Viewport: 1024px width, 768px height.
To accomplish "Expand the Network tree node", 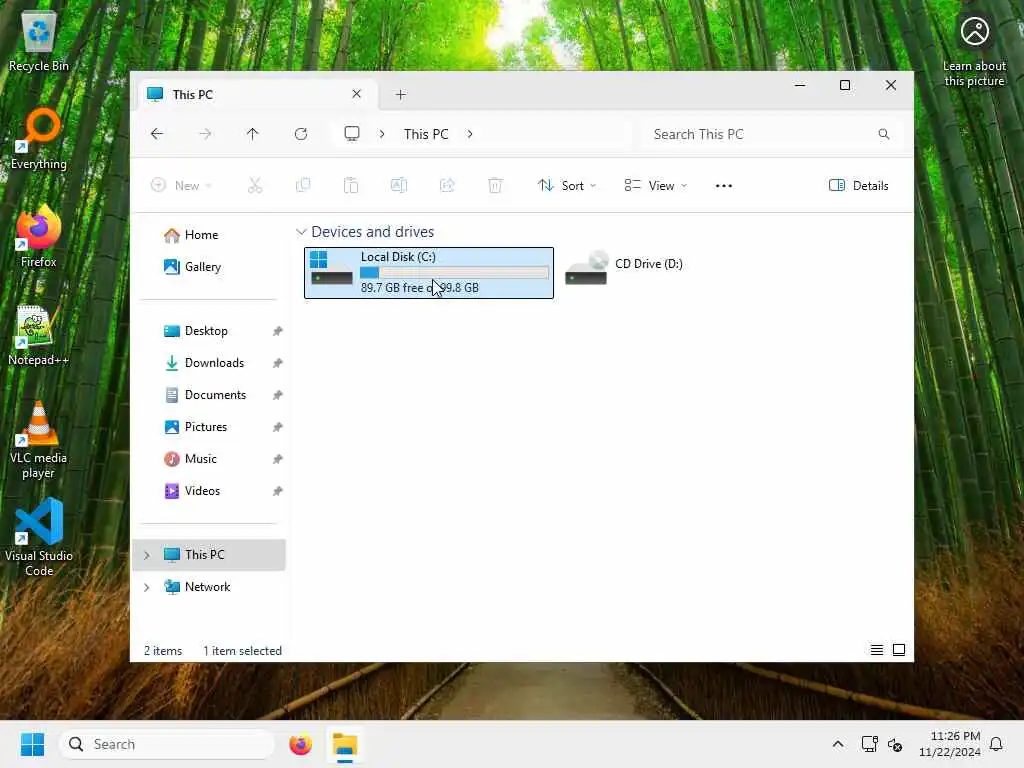I will pyautogui.click(x=147, y=587).
